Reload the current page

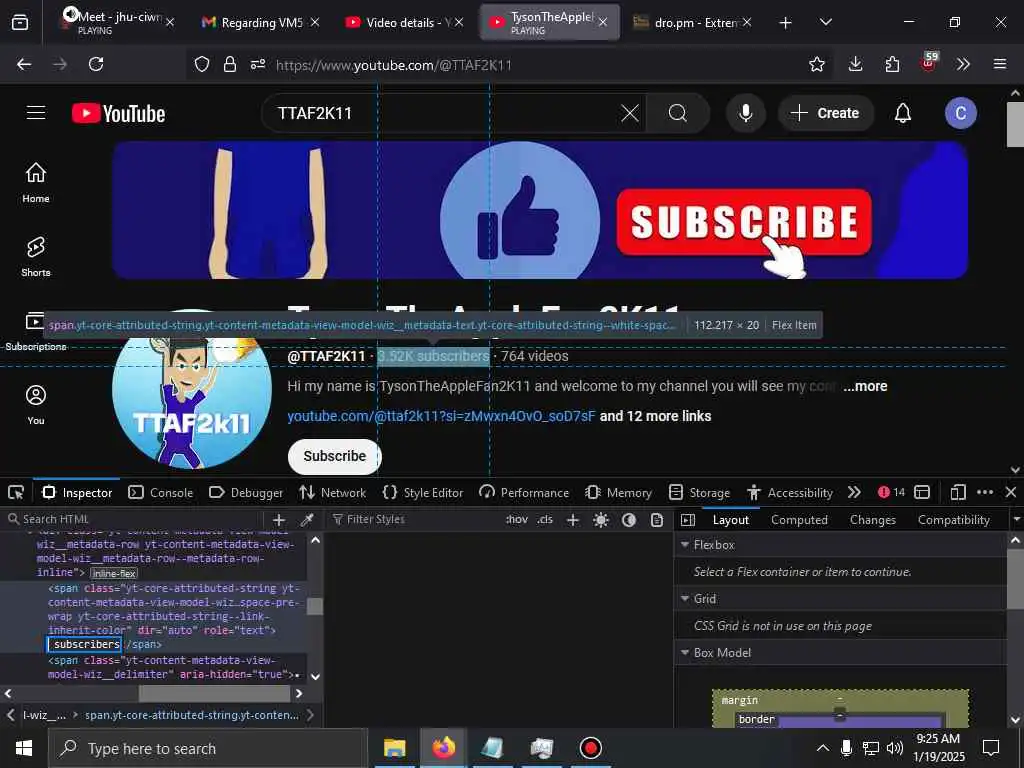(x=96, y=64)
